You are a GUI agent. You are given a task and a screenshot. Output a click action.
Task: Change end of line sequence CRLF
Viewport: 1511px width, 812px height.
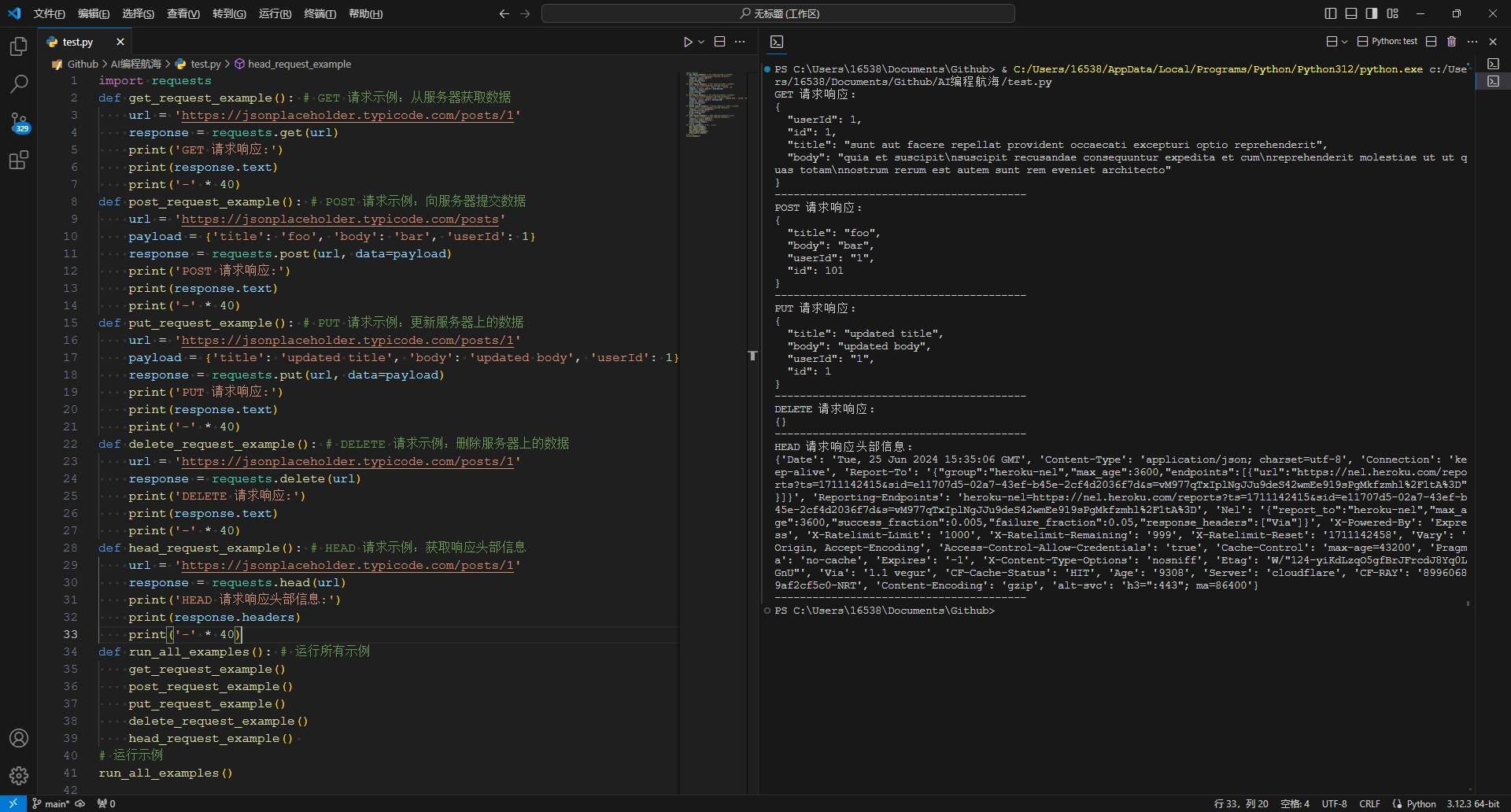(x=1369, y=803)
